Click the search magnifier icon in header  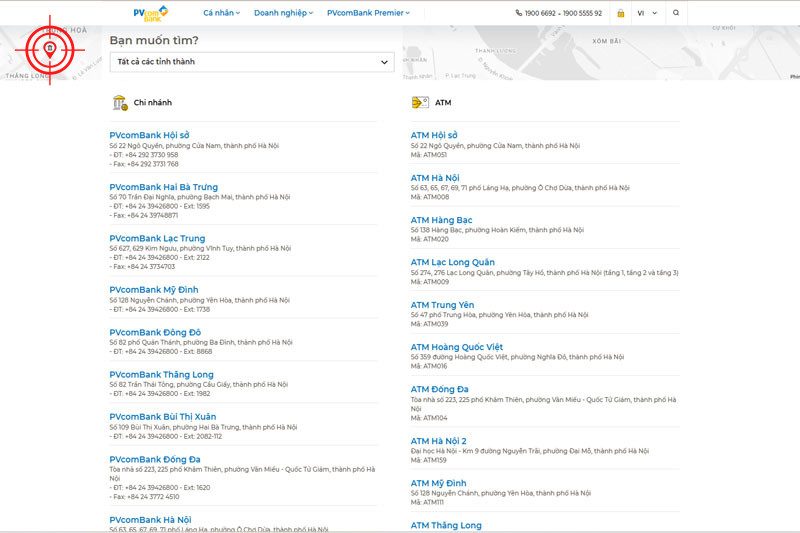tap(676, 13)
